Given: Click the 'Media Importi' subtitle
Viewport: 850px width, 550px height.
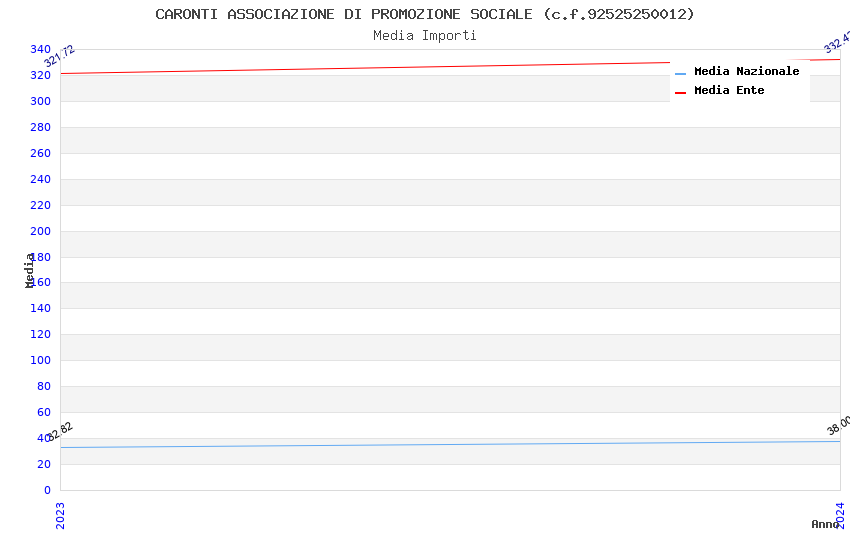Looking at the screenshot, I should coord(424,36).
